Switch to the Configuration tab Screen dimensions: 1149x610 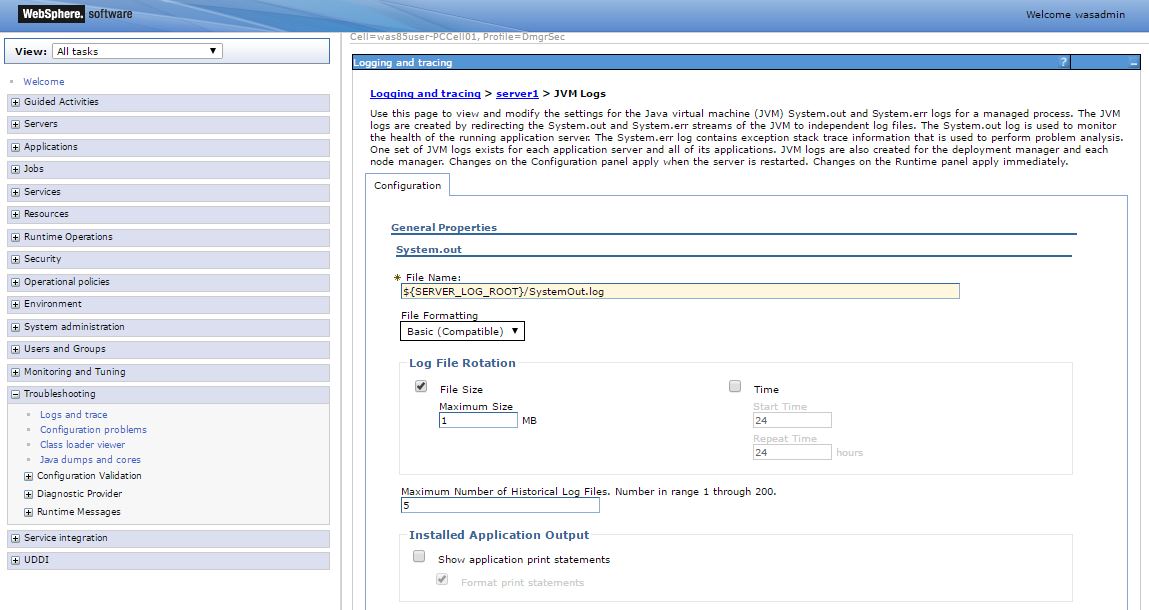pyautogui.click(x=407, y=185)
